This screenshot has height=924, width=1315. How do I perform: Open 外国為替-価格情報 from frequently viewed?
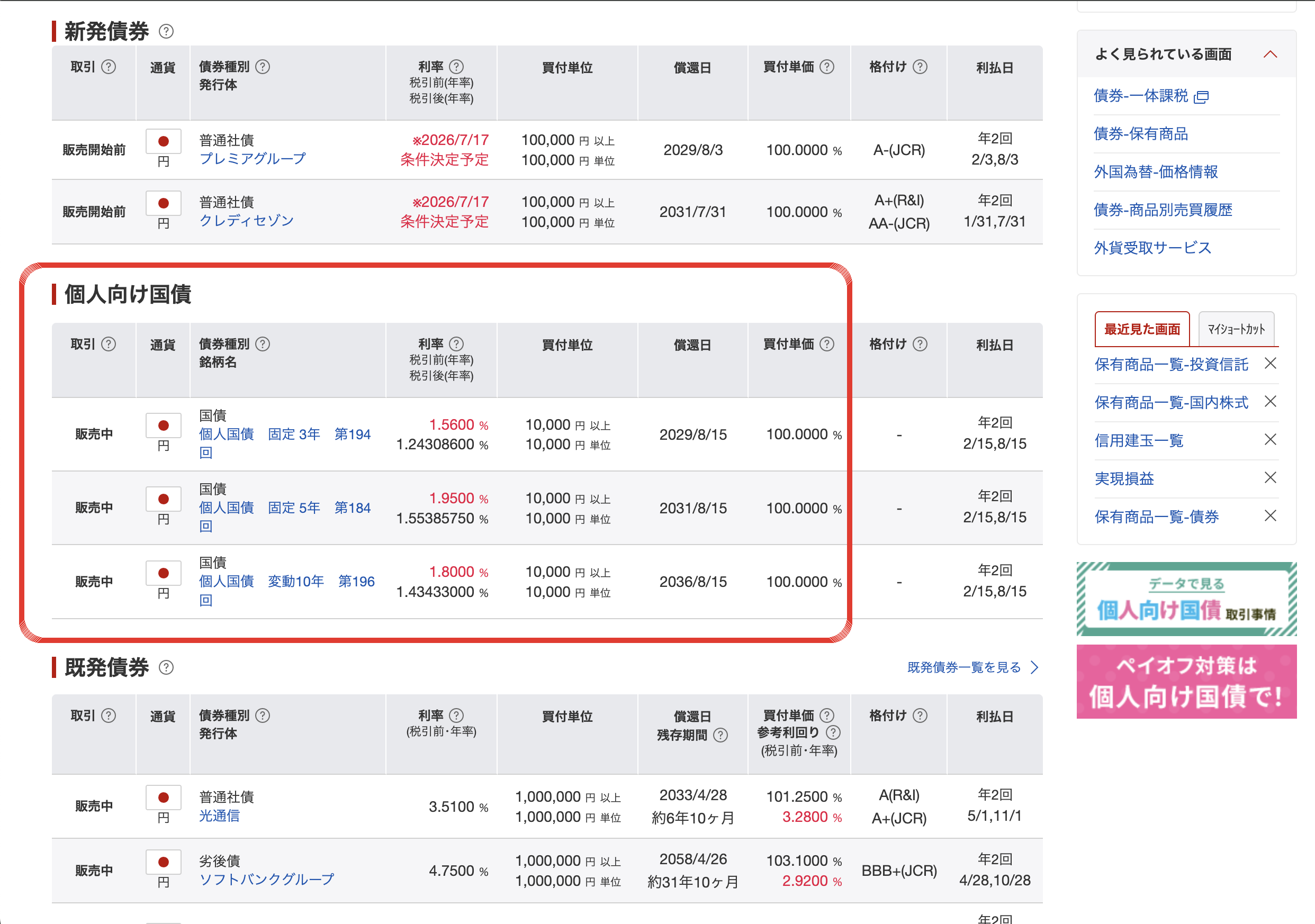click(1156, 172)
